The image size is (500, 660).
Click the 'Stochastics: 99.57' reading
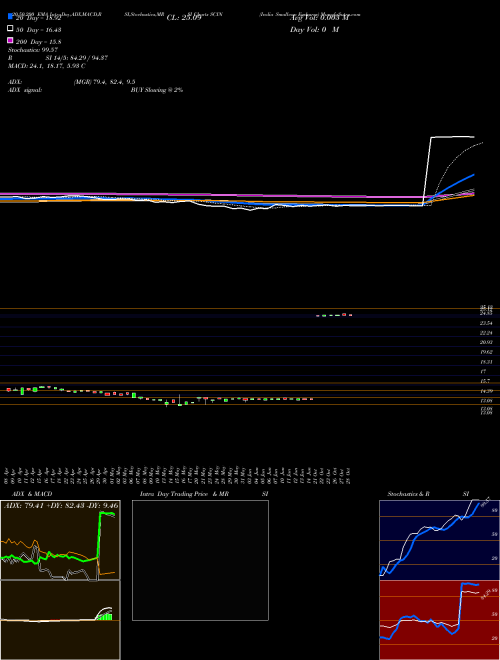(x=33, y=50)
